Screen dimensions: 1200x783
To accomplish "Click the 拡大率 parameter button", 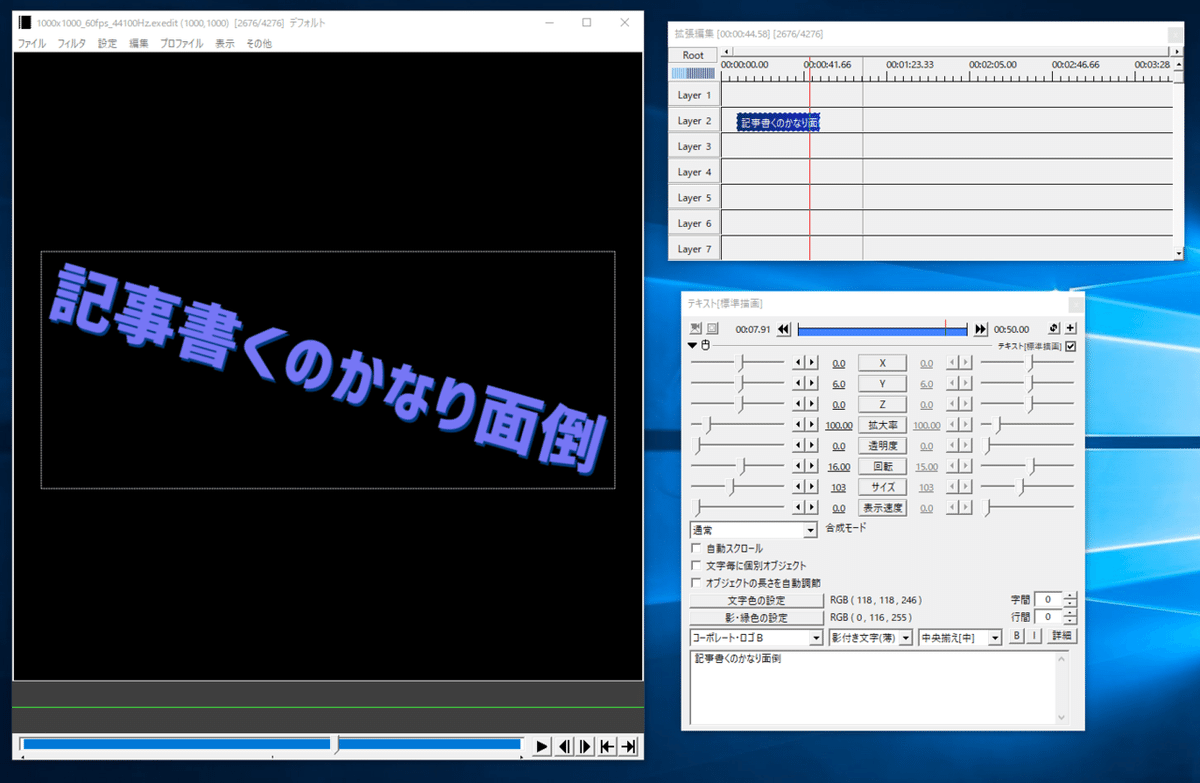I will point(883,425).
